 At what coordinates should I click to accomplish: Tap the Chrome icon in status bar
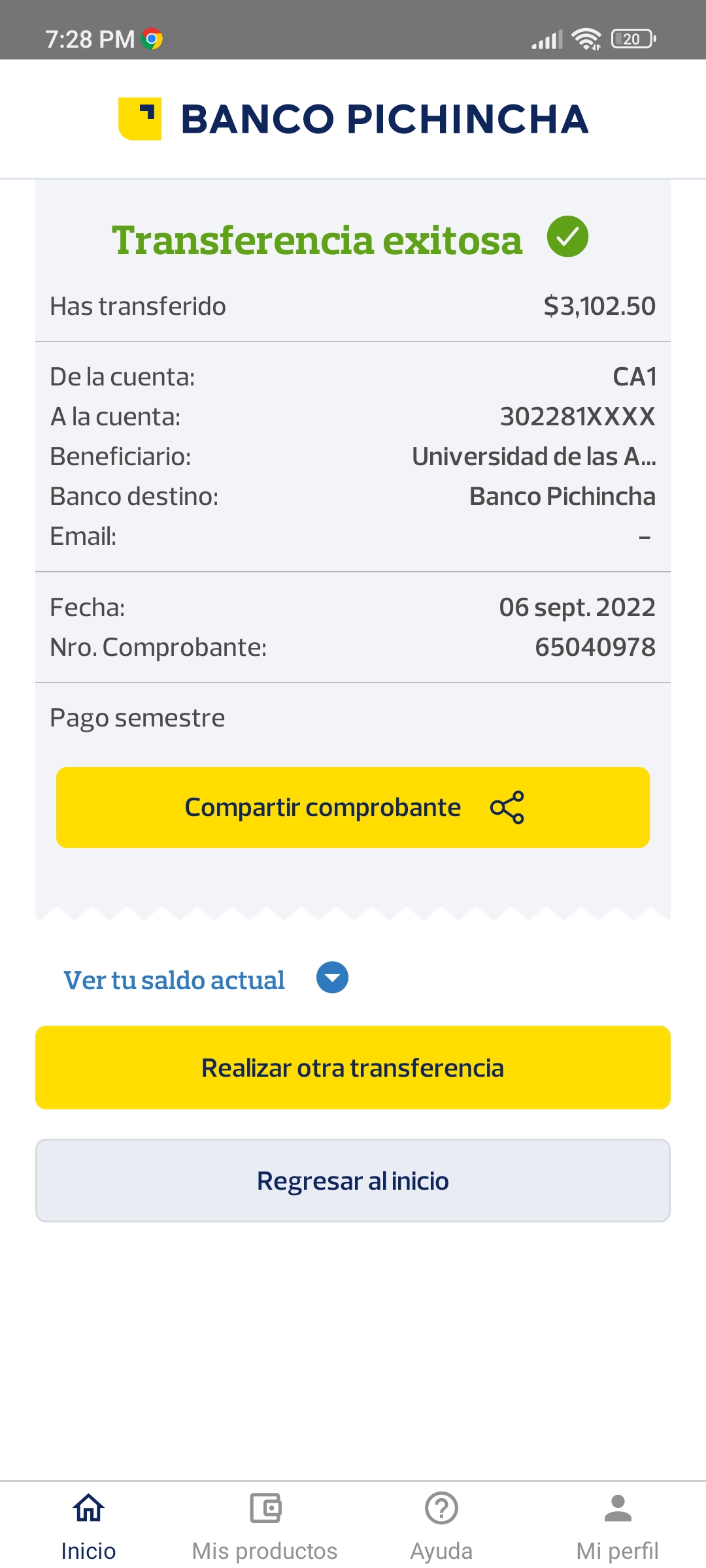click(152, 39)
